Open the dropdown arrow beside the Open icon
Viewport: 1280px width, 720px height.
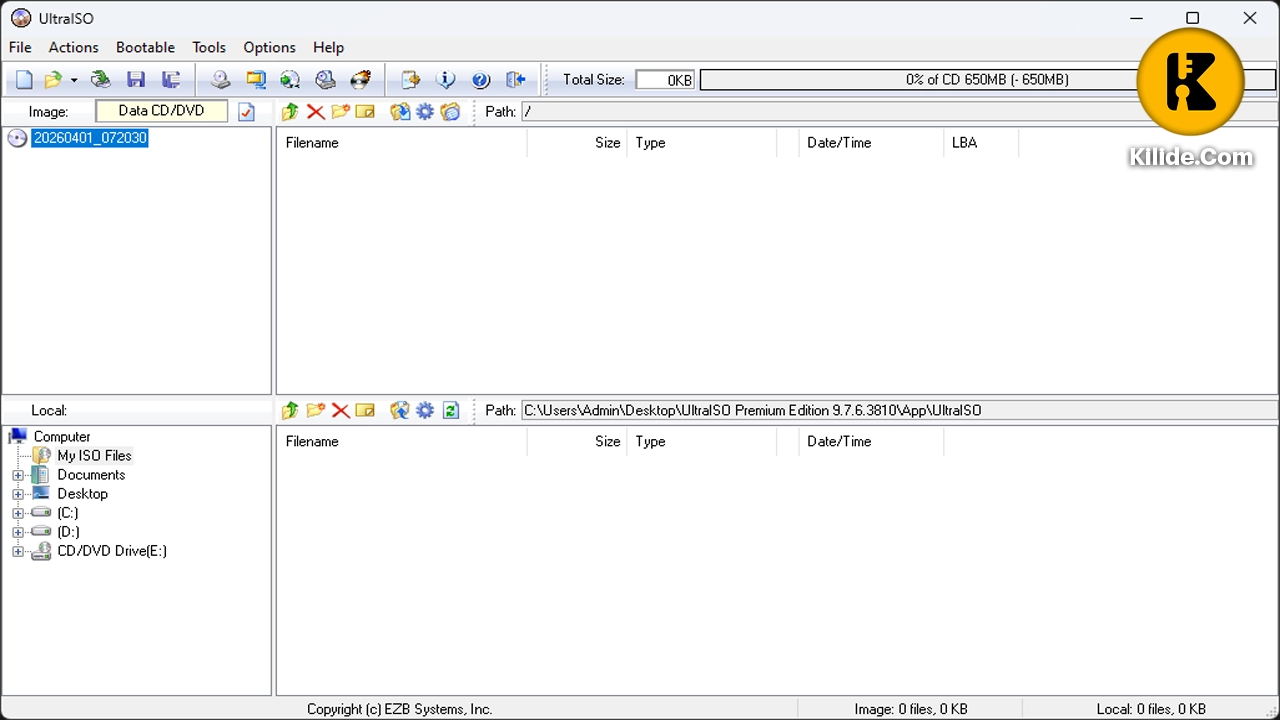click(x=73, y=80)
